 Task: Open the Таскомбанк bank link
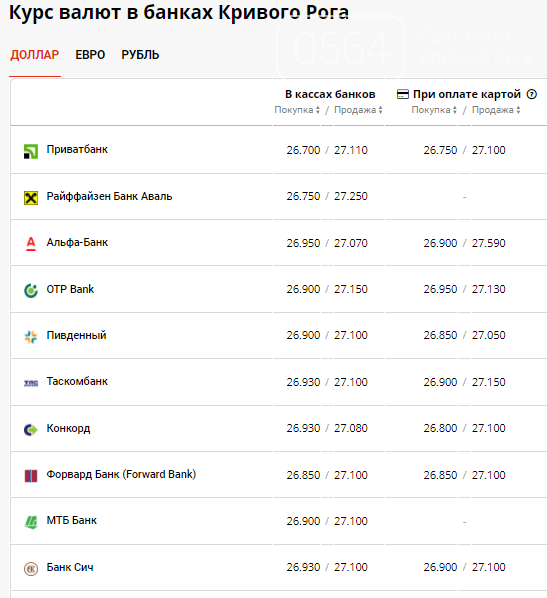(77, 381)
